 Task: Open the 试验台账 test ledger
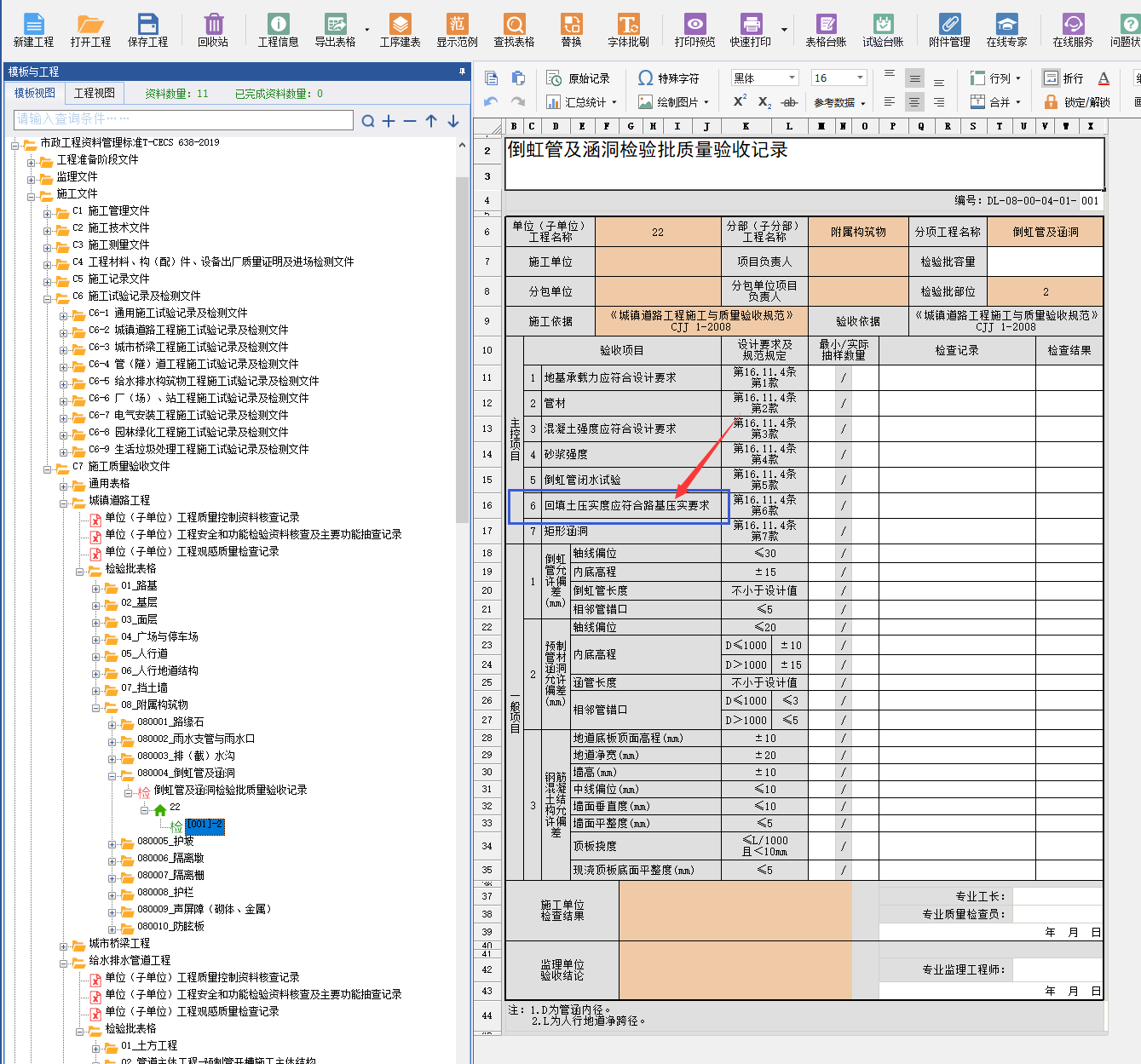883,31
